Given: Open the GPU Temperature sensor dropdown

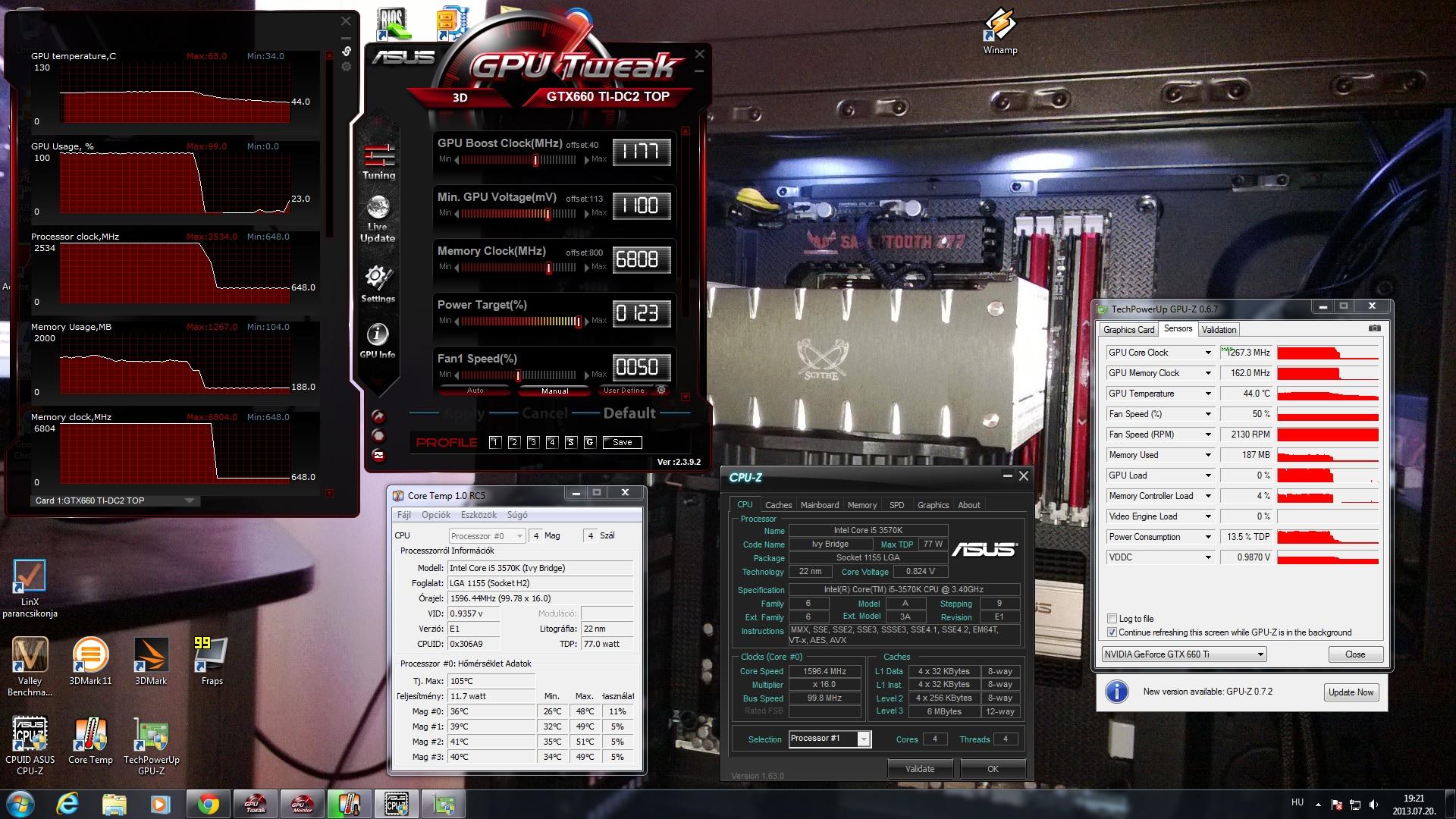Looking at the screenshot, I should click(1208, 394).
